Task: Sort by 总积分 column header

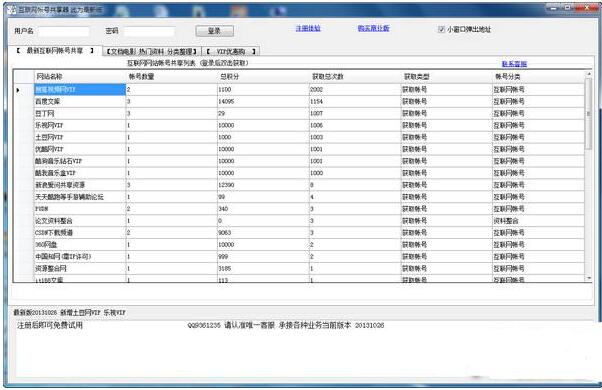Action: (263, 77)
